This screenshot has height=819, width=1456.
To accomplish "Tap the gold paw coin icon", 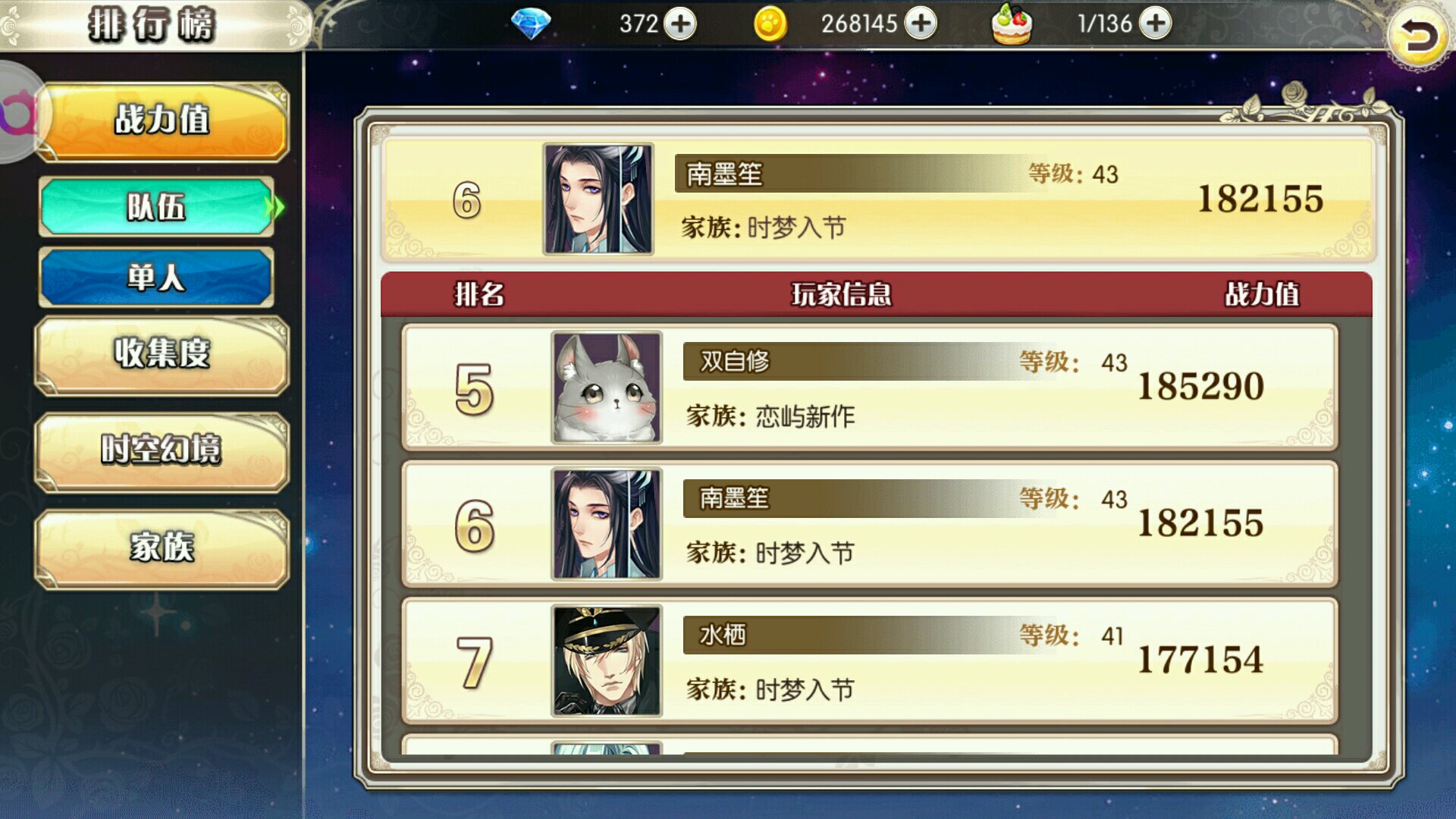I will click(770, 24).
